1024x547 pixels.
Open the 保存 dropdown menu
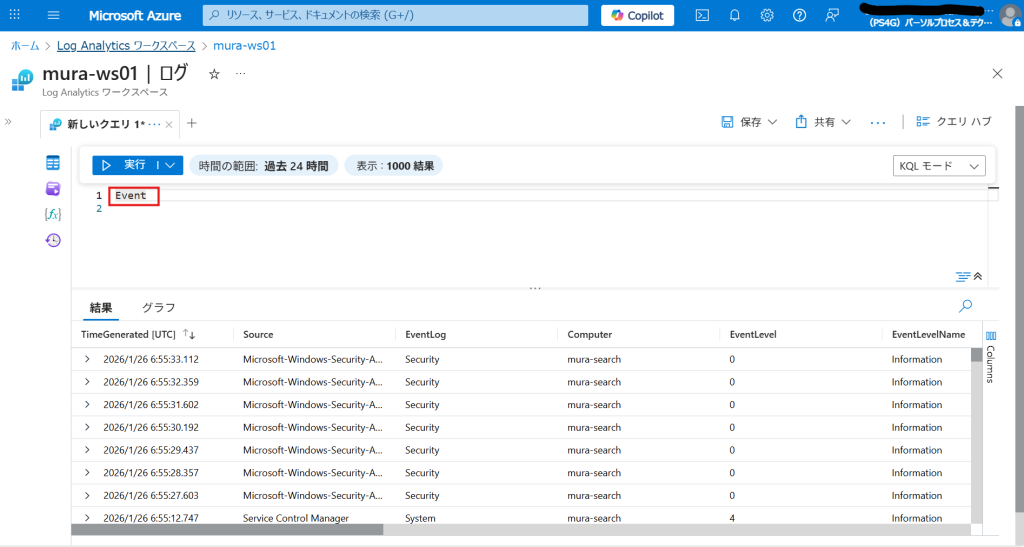[749, 122]
